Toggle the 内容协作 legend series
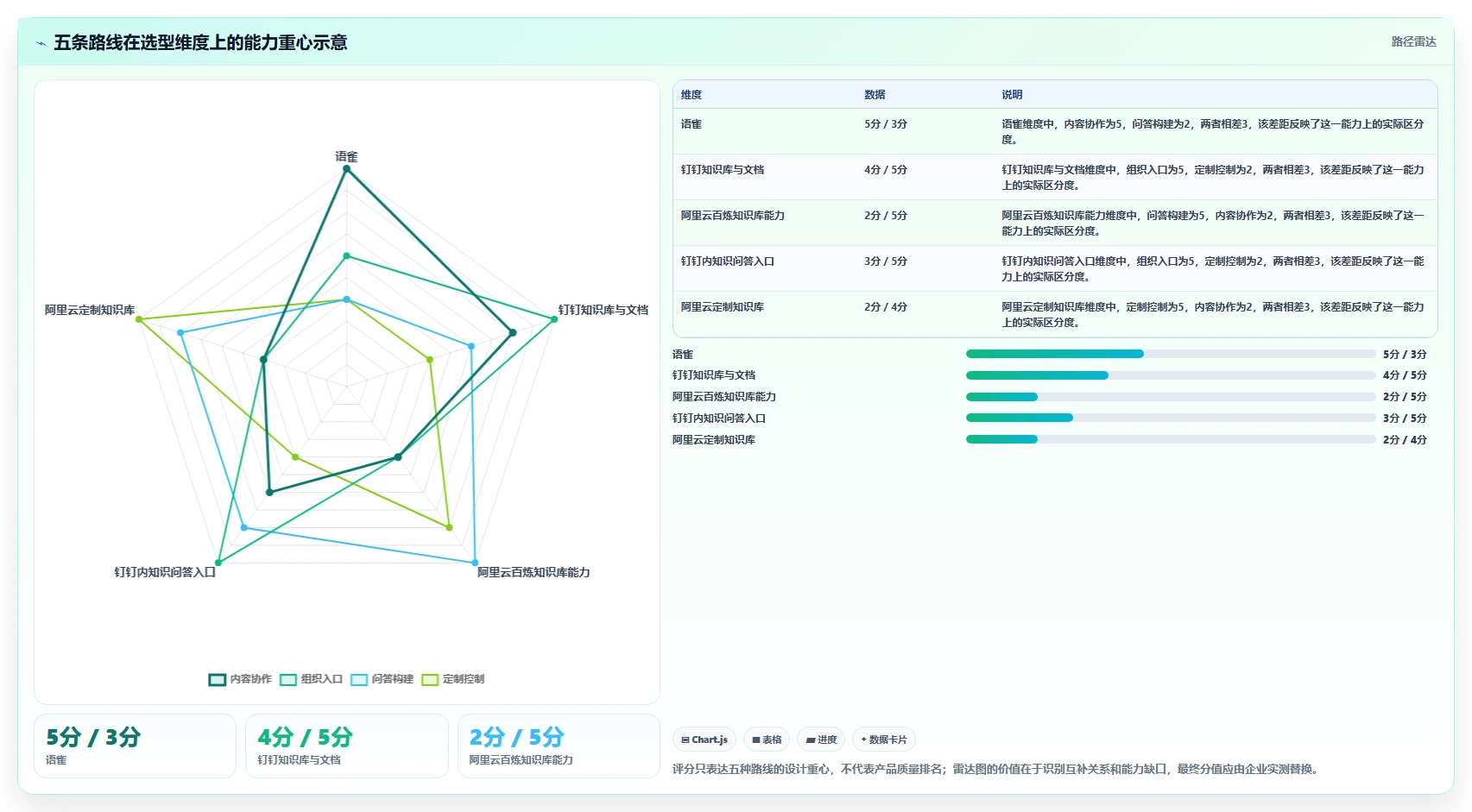Image resolution: width=1472 pixels, height=812 pixels. (240, 679)
